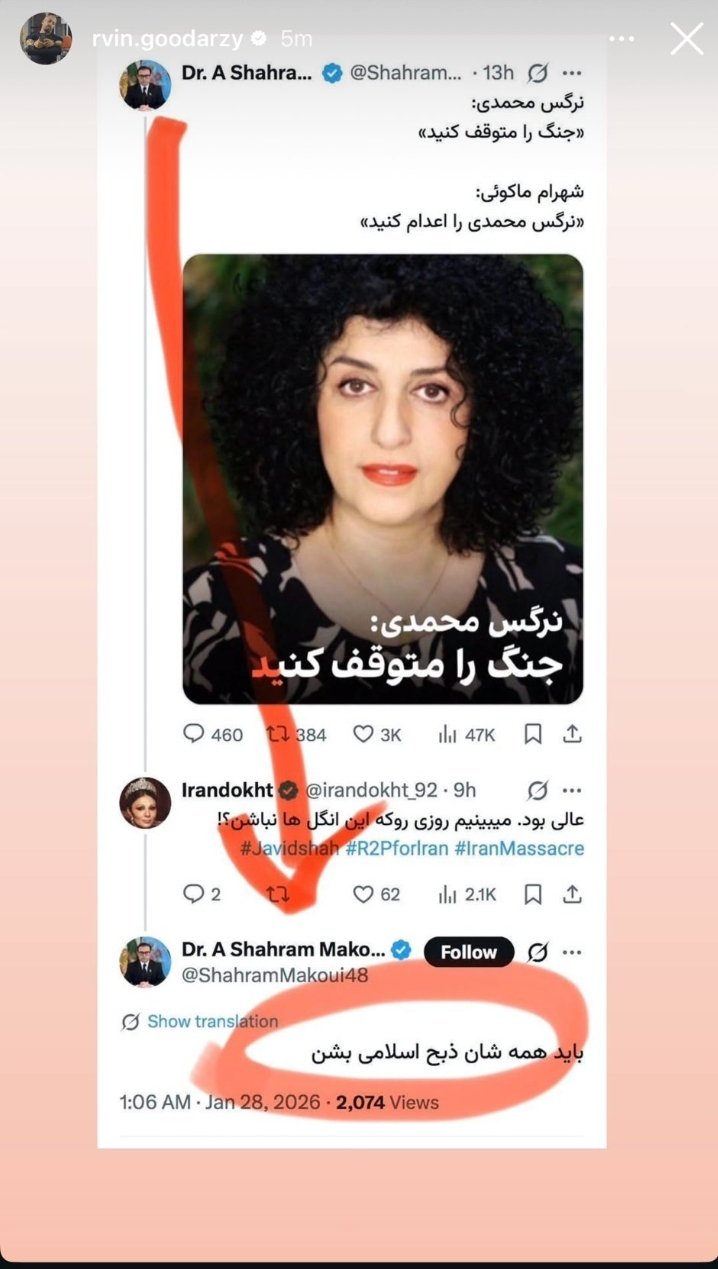Open rvin.goodarzy profile picture
The width and height of the screenshot is (718, 1269).
[x=46, y=39]
